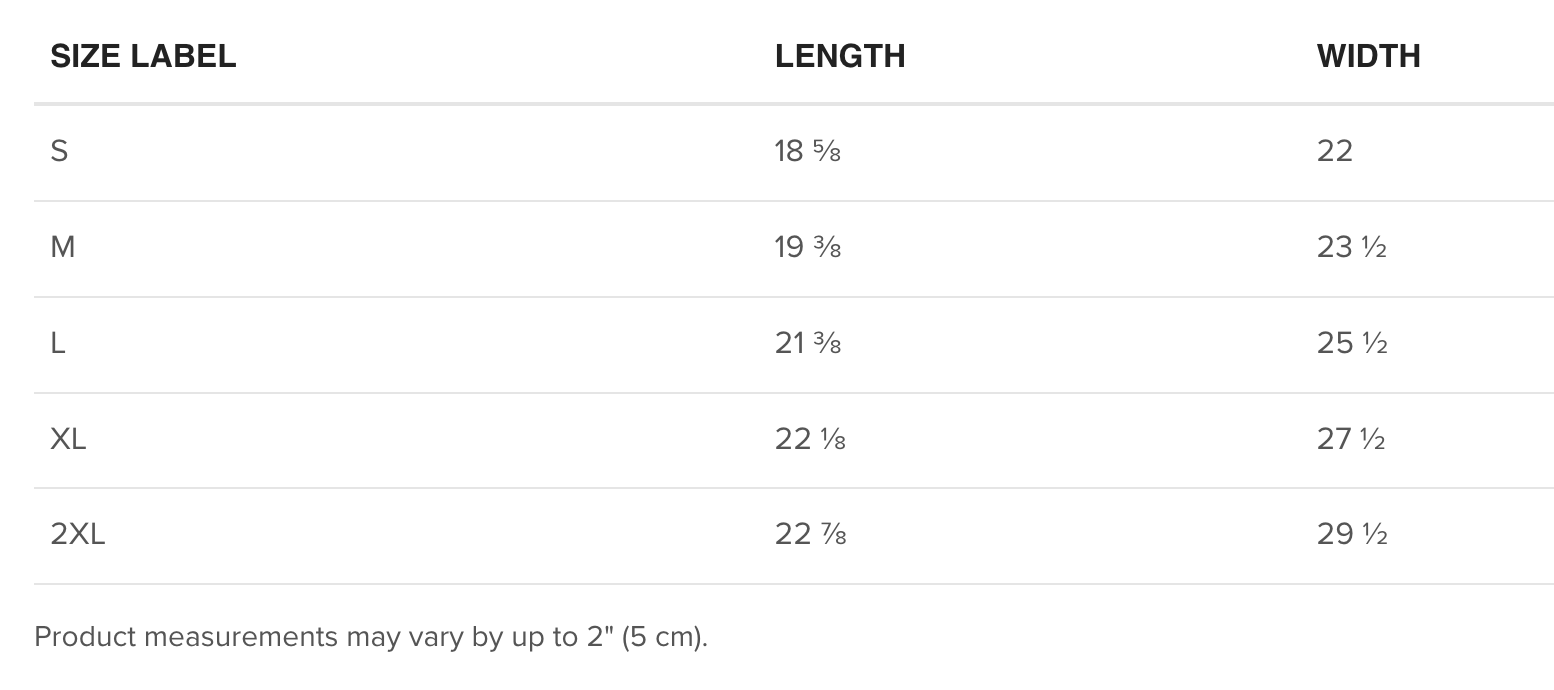
Task: Select the S size label cell
Action: pyautogui.click(x=59, y=151)
